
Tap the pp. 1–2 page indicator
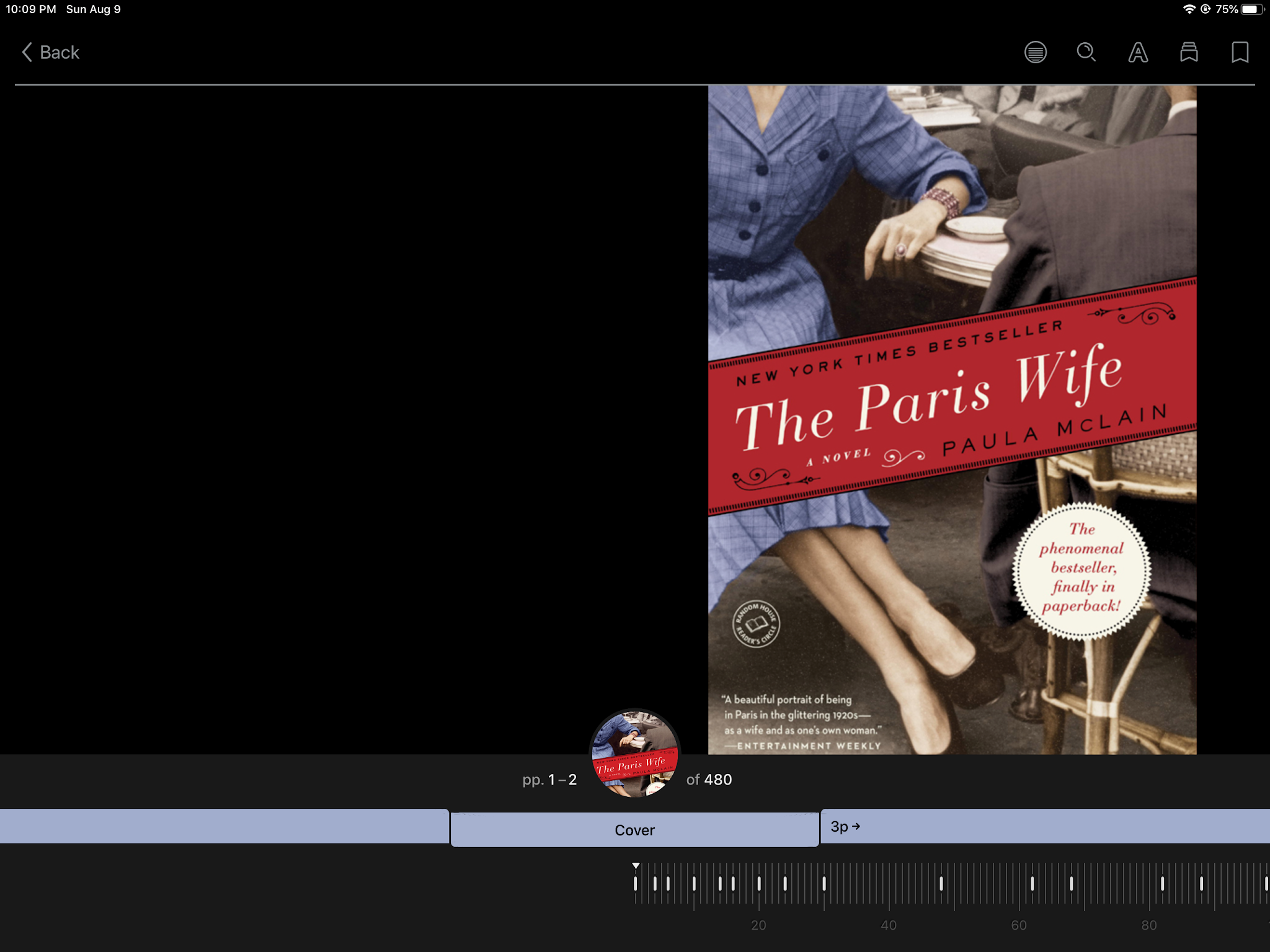point(549,780)
